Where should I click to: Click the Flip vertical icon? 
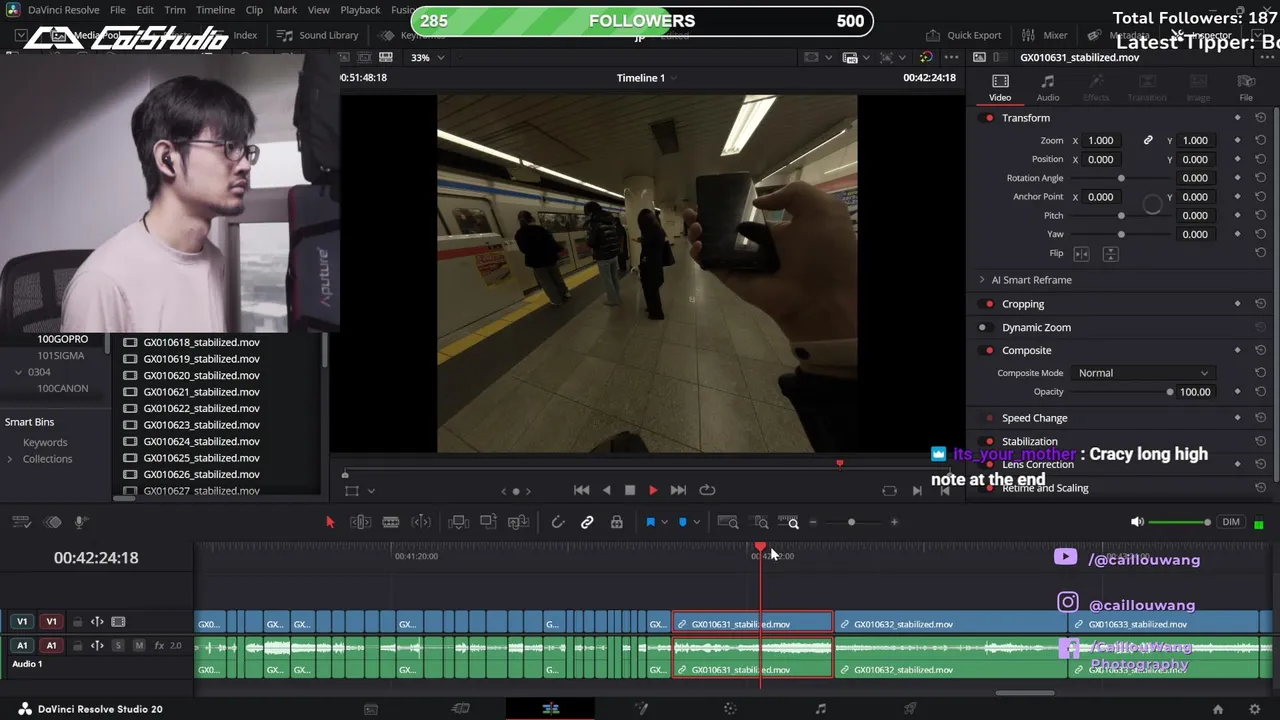click(x=1110, y=254)
